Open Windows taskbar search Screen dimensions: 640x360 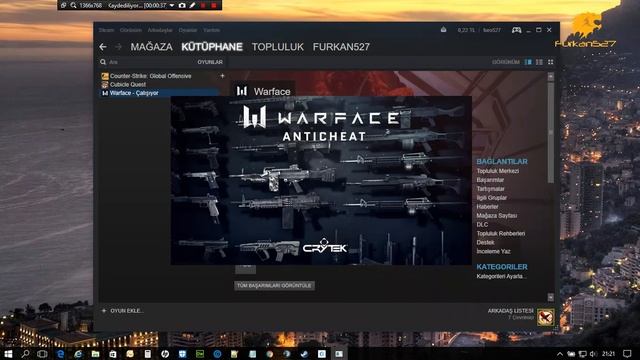25,353
